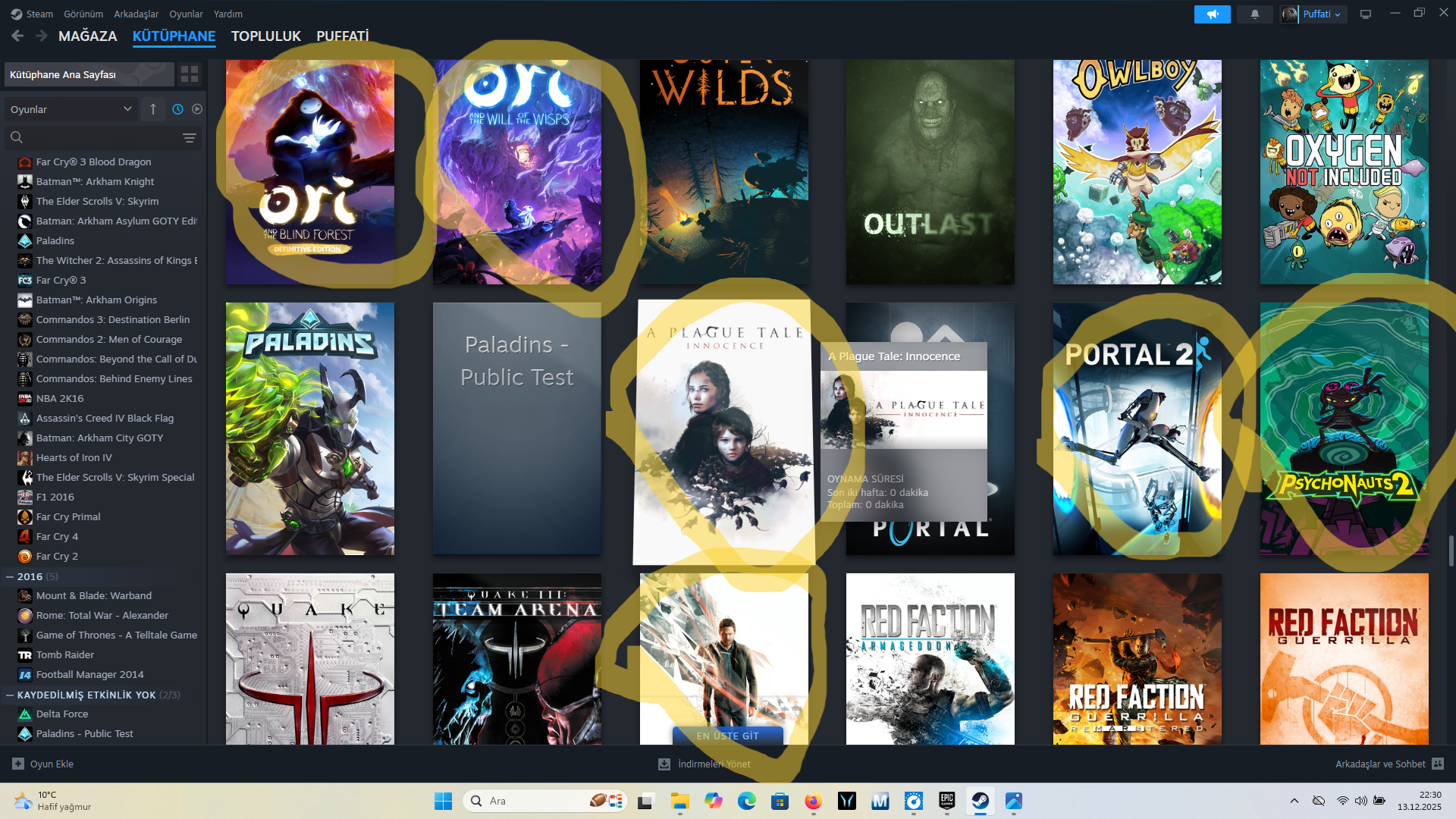1456x819 pixels.
Task: Switch to collections grid view icon
Action: (x=190, y=74)
